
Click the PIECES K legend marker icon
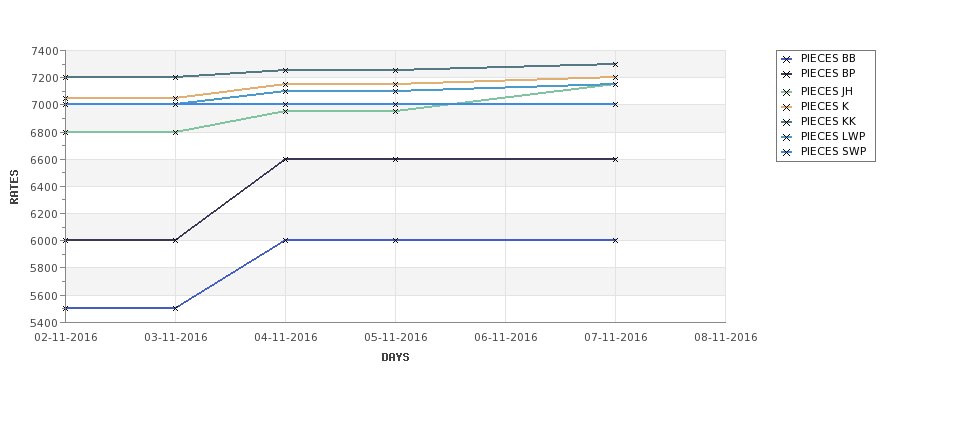tap(787, 108)
